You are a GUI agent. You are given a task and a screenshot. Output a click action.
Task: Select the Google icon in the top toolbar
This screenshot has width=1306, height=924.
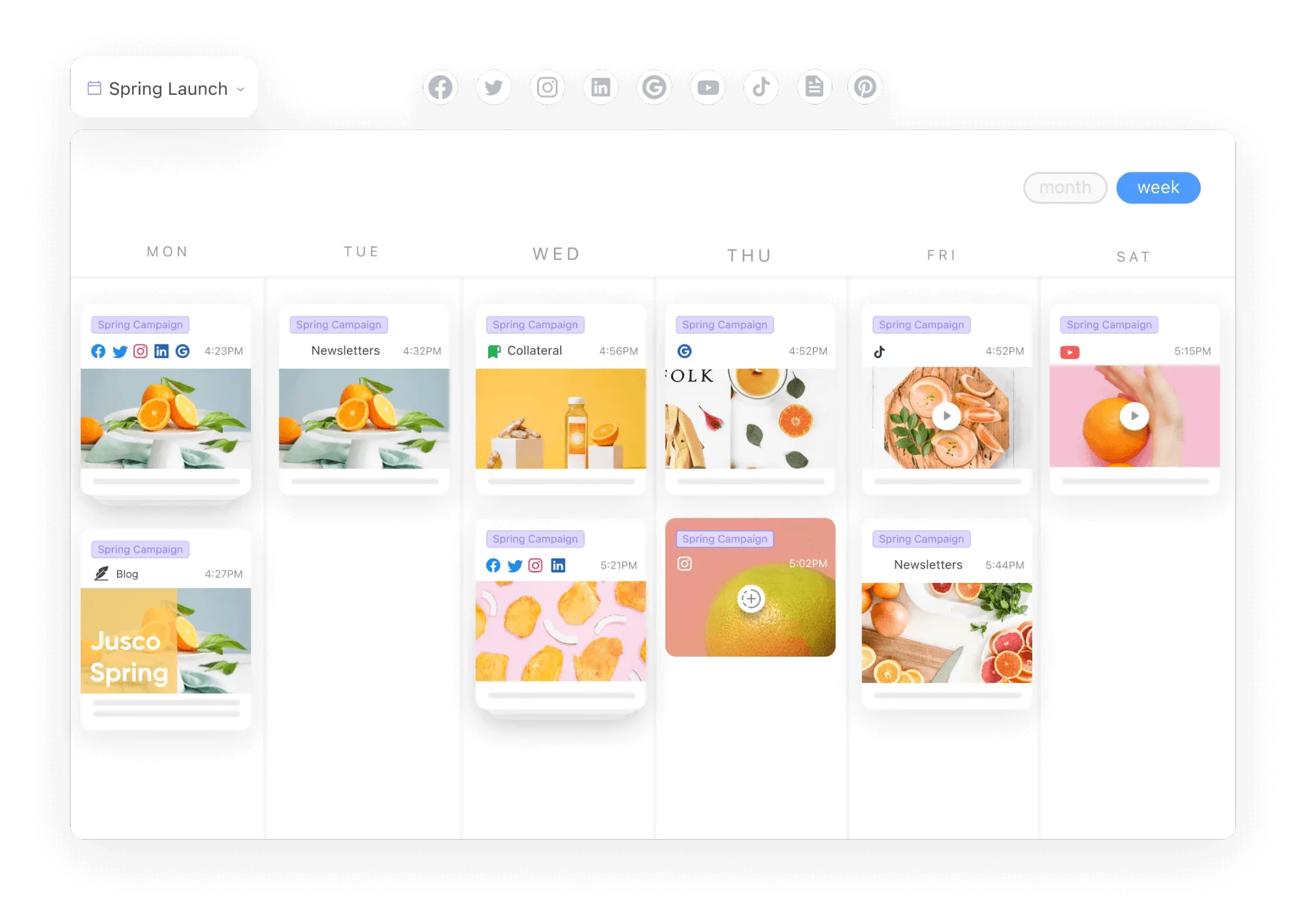[654, 87]
